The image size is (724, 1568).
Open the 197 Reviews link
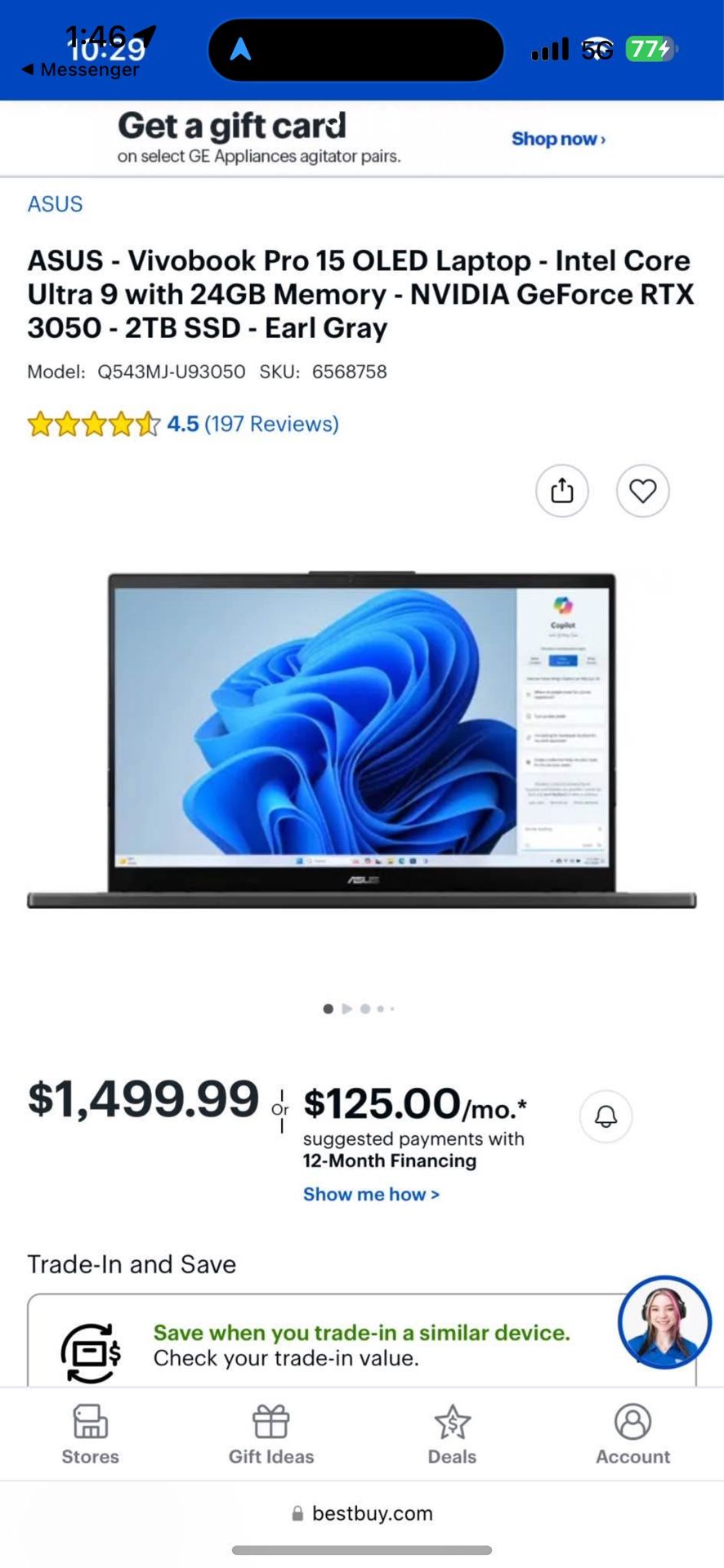pyautogui.click(x=271, y=424)
